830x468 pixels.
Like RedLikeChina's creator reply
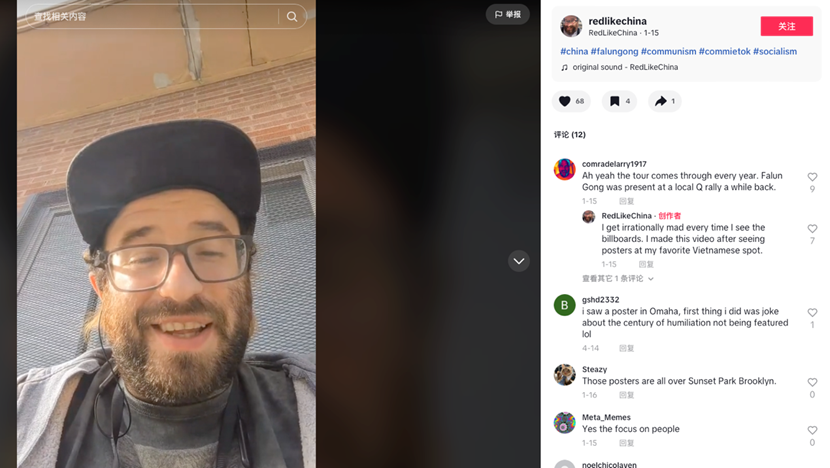pos(812,229)
